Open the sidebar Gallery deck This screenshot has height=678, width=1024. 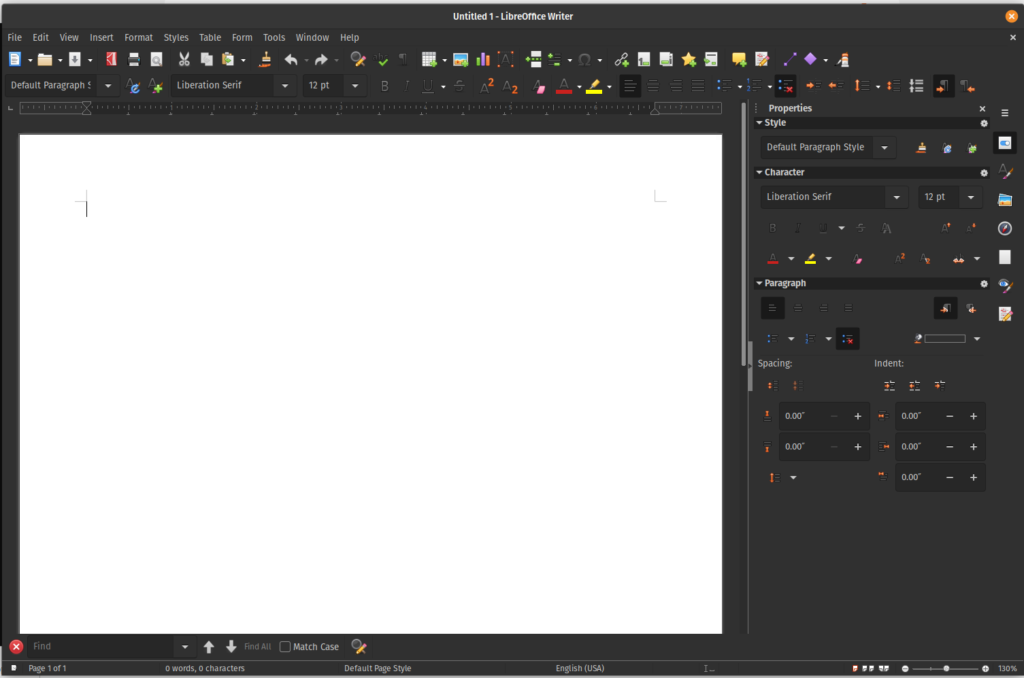point(1005,199)
